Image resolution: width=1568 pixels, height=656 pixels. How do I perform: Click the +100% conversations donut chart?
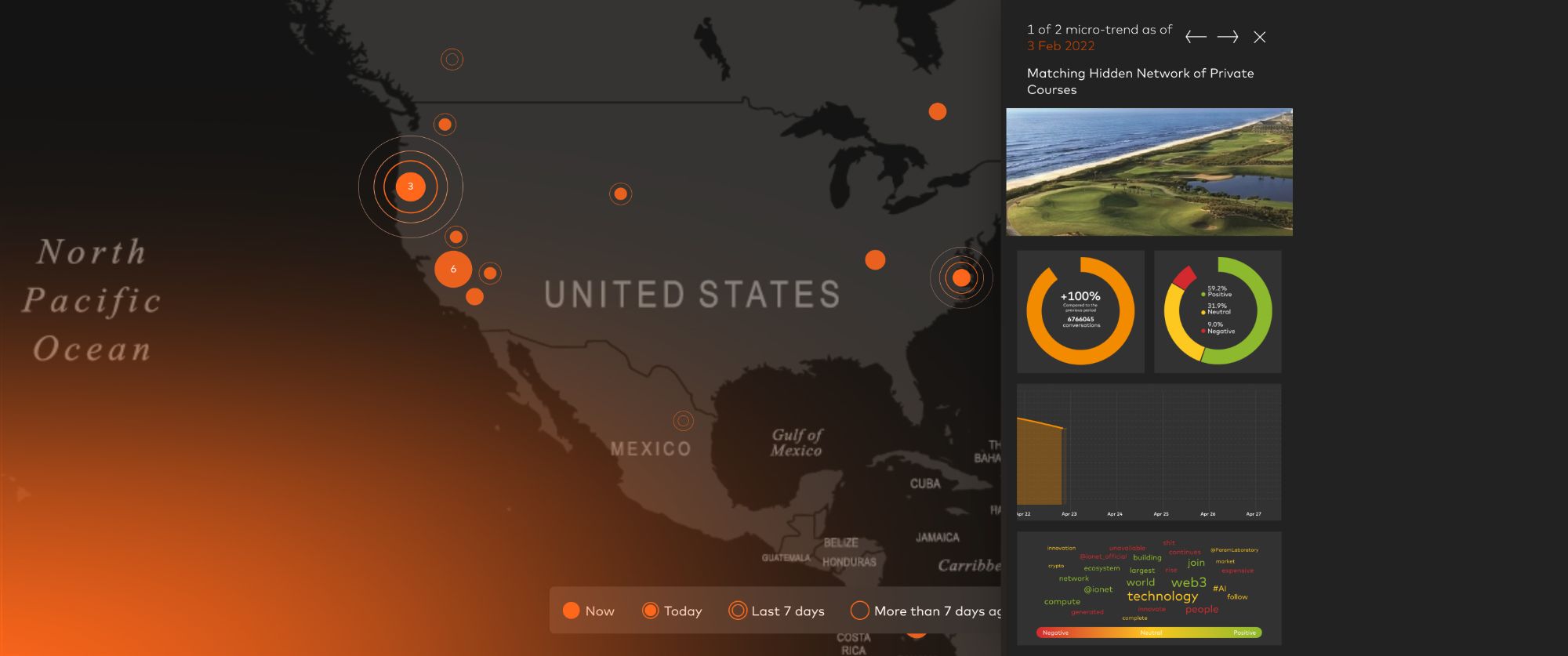1080,311
